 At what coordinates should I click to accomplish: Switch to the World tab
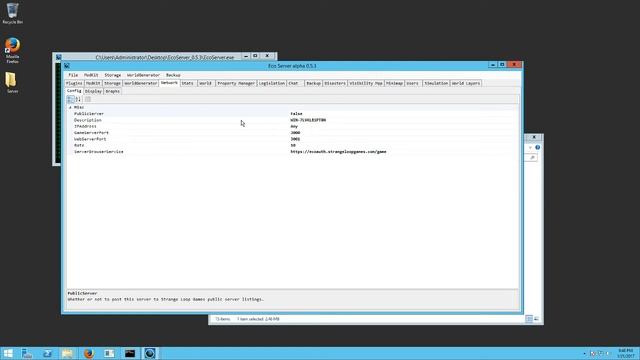click(x=205, y=83)
